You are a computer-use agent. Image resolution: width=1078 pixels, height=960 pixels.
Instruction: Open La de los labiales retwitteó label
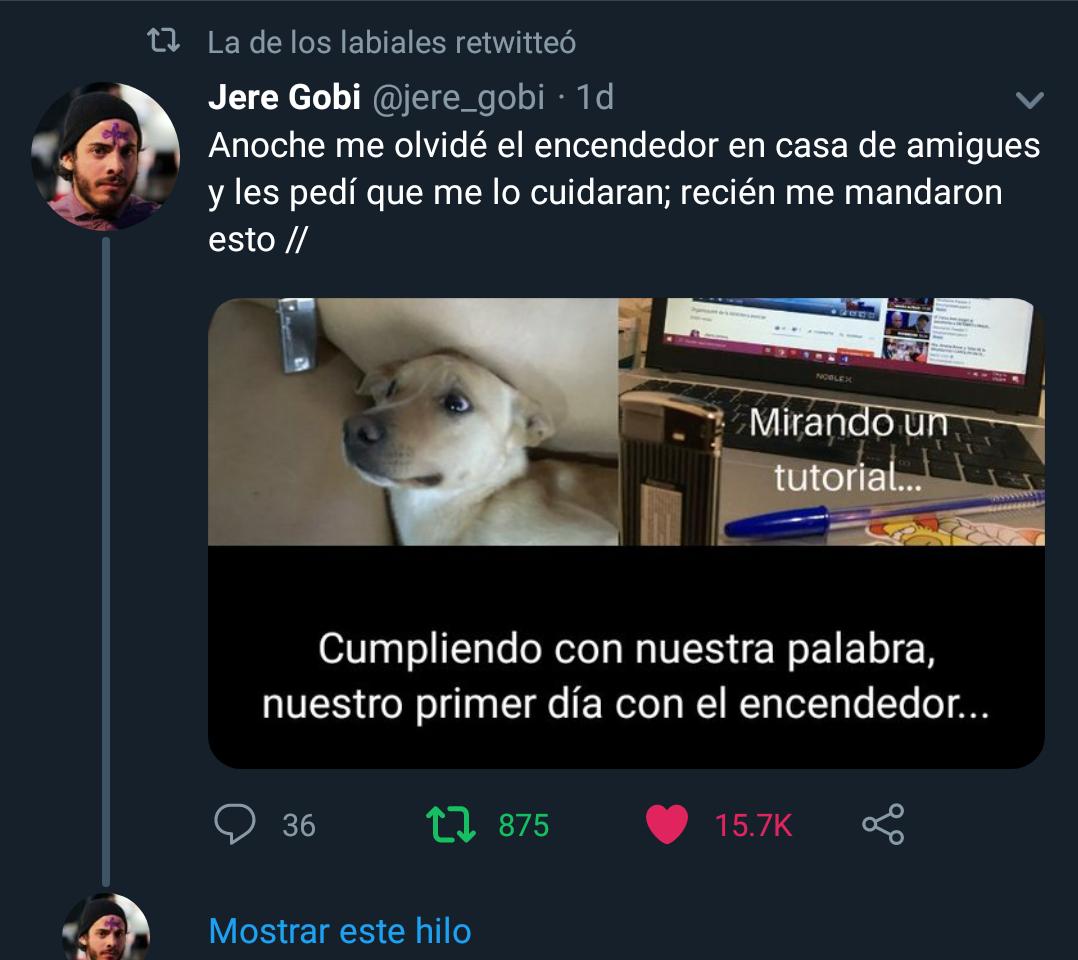pyautogui.click(x=392, y=43)
